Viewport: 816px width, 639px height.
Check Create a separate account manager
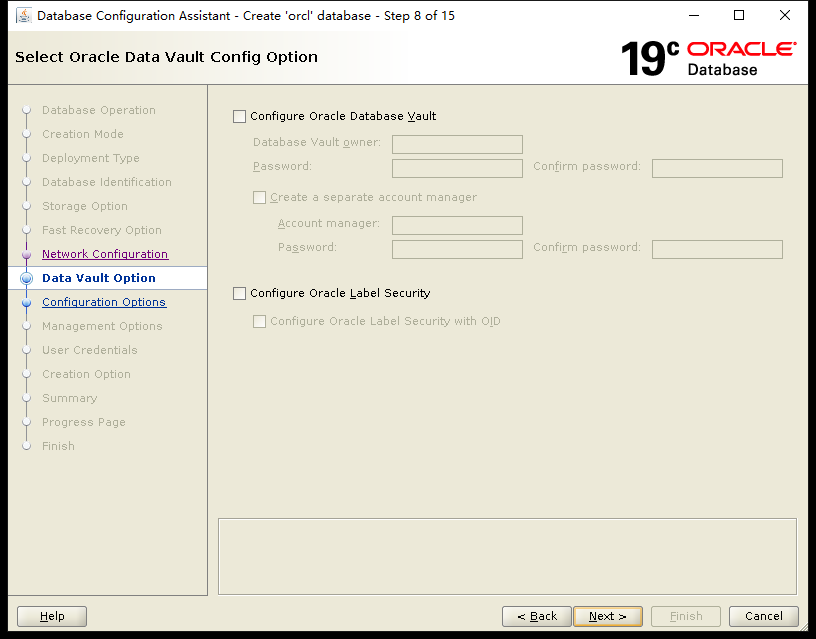click(259, 198)
